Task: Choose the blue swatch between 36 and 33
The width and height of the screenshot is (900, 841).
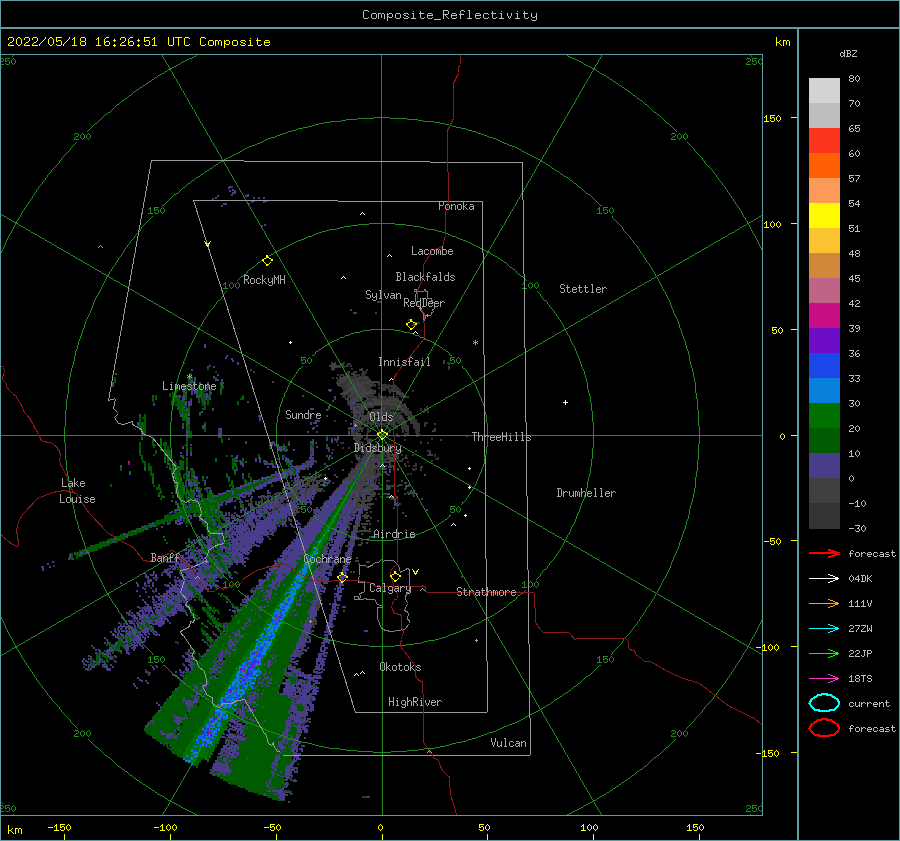Action: (824, 366)
